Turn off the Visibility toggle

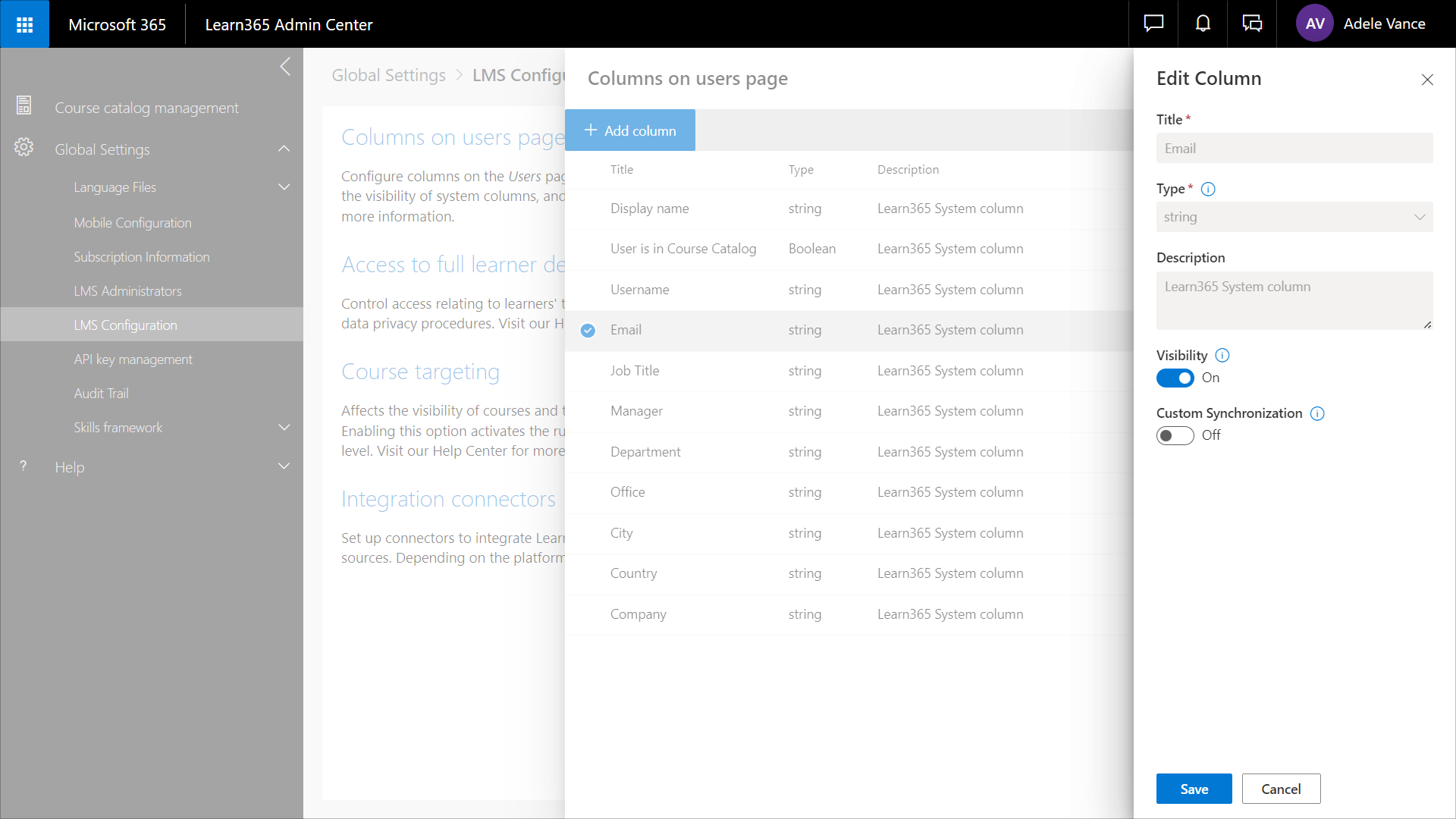click(x=1175, y=378)
